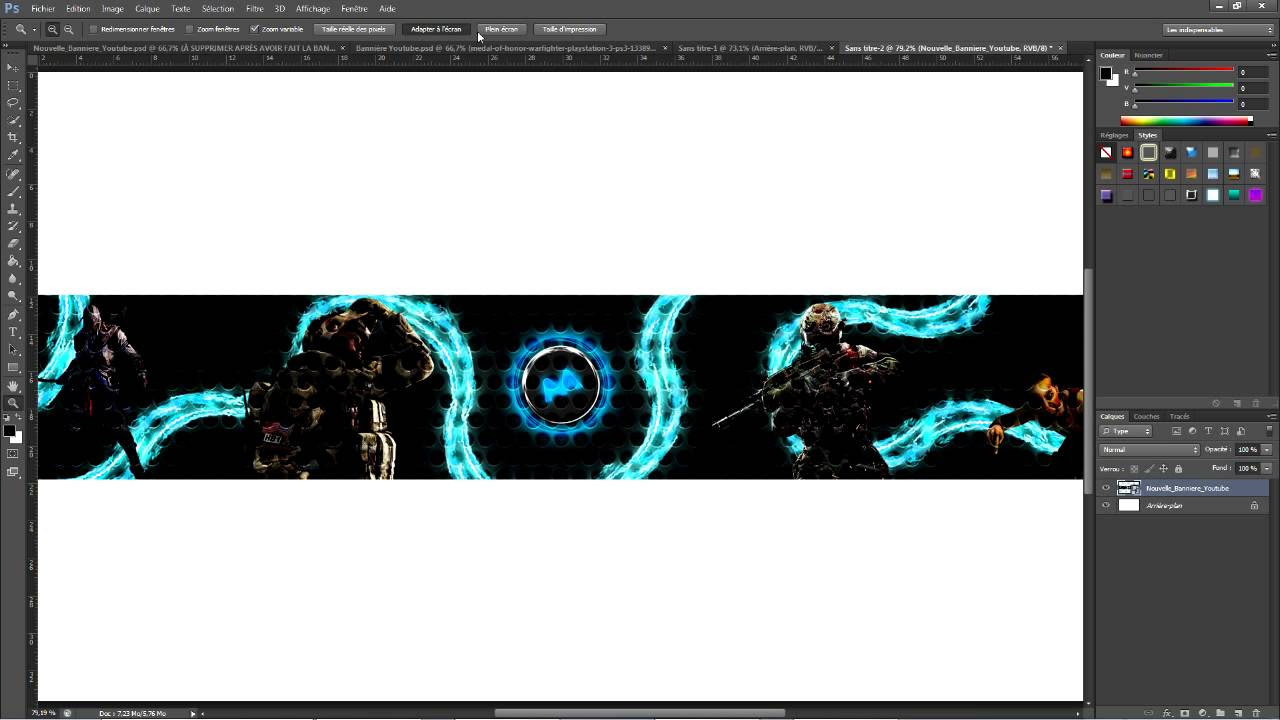Select the Hand tool
1280x720 pixels.
(x=13, y=385)
